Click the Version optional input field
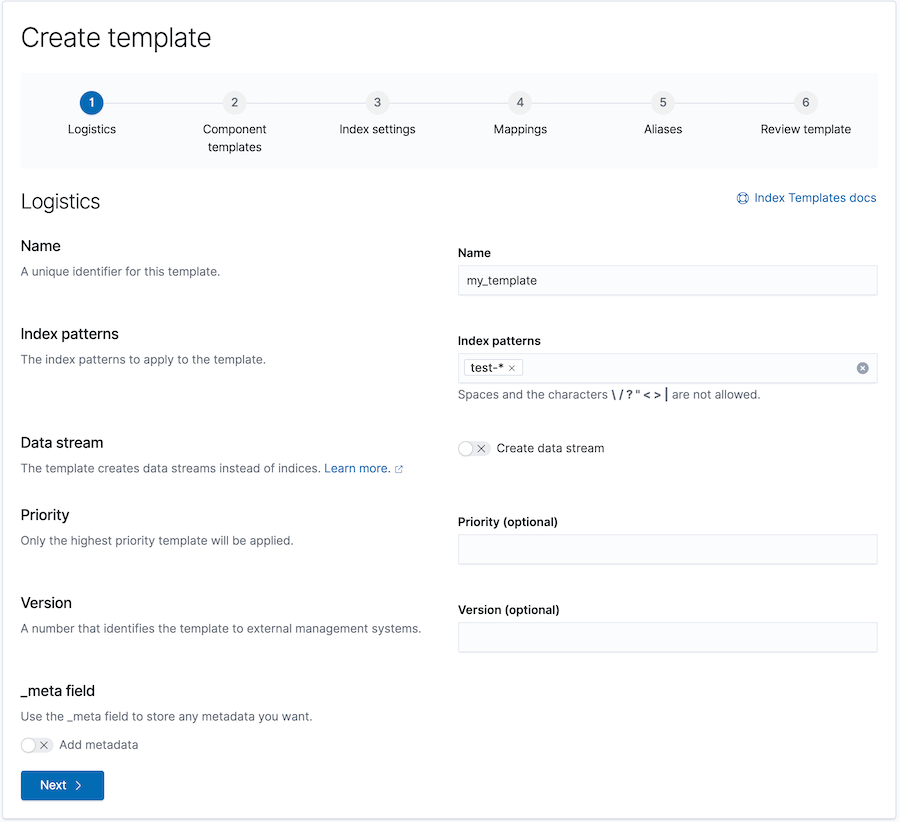 point(667,637)
